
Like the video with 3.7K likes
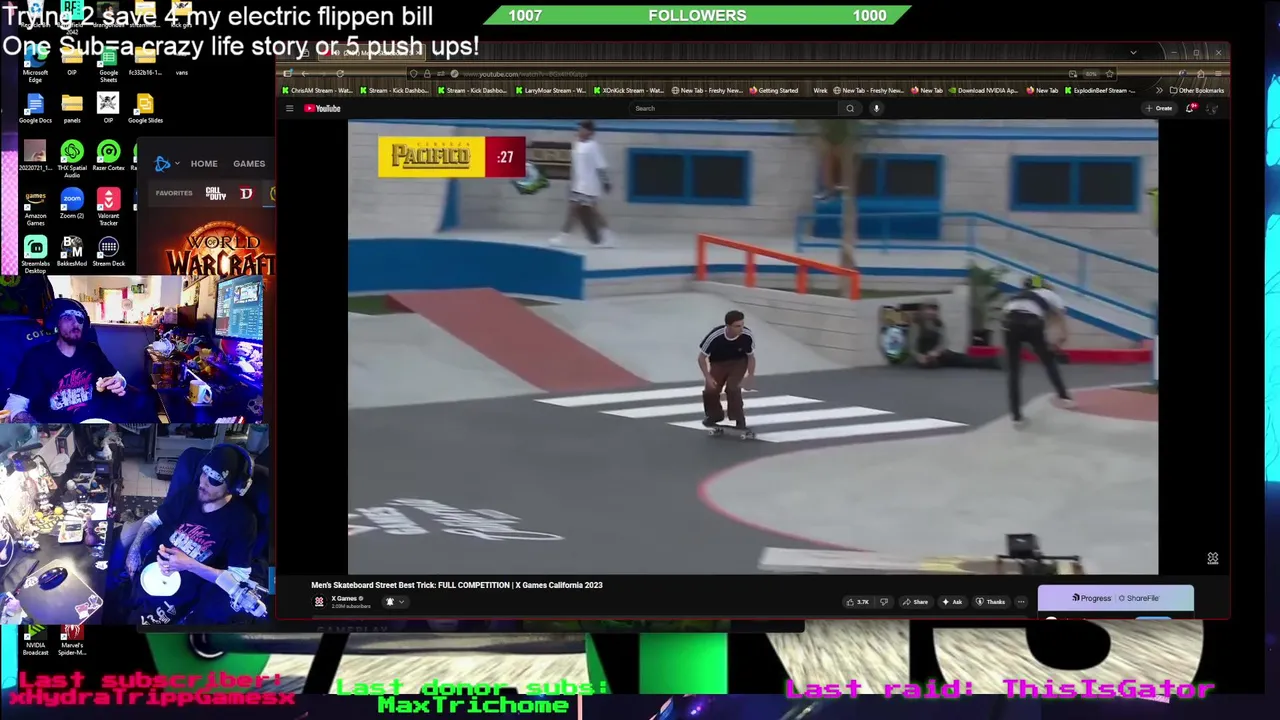(x=857, y=602)
